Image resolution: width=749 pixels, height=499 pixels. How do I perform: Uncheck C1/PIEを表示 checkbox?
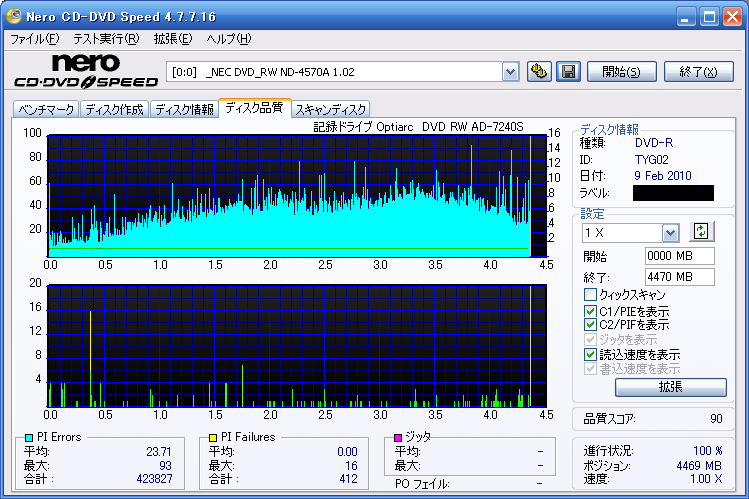point(590,311)
